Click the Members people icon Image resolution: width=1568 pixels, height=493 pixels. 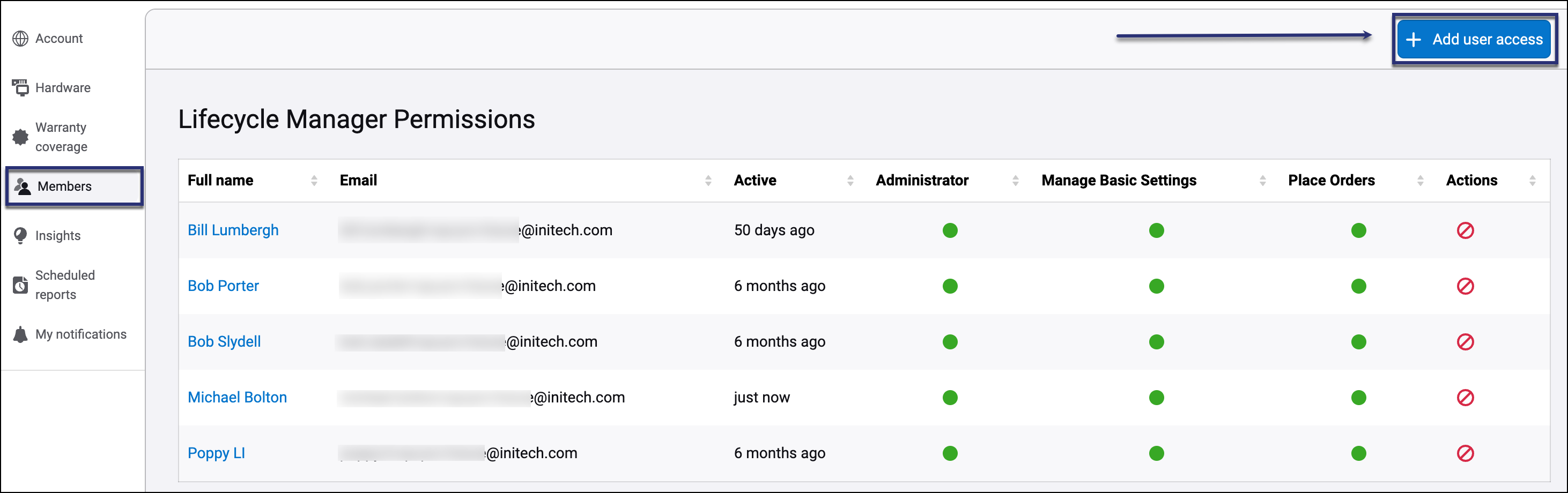(x=23, y=186)
